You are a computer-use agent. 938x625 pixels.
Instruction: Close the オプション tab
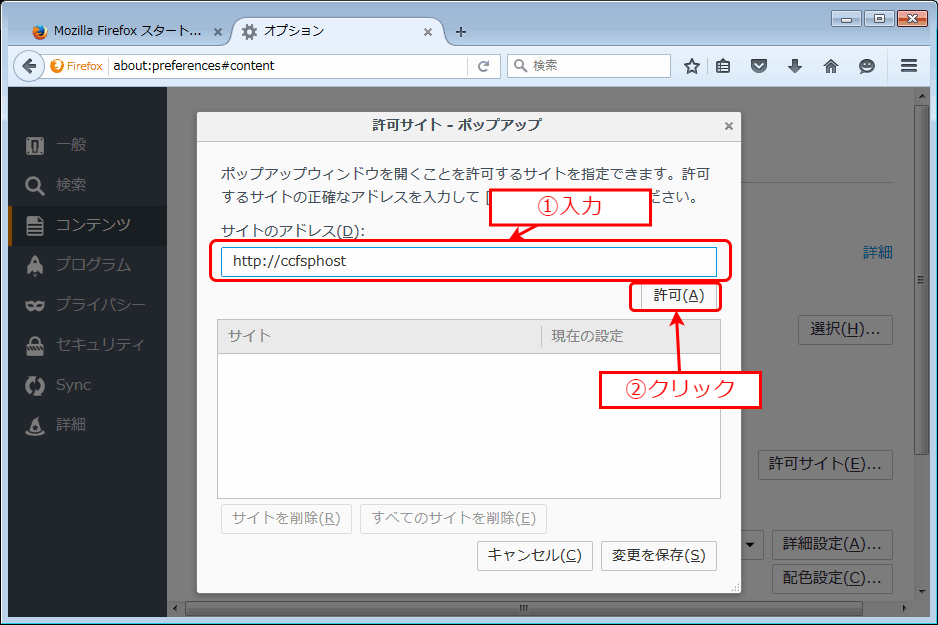(x=428, y=32)
